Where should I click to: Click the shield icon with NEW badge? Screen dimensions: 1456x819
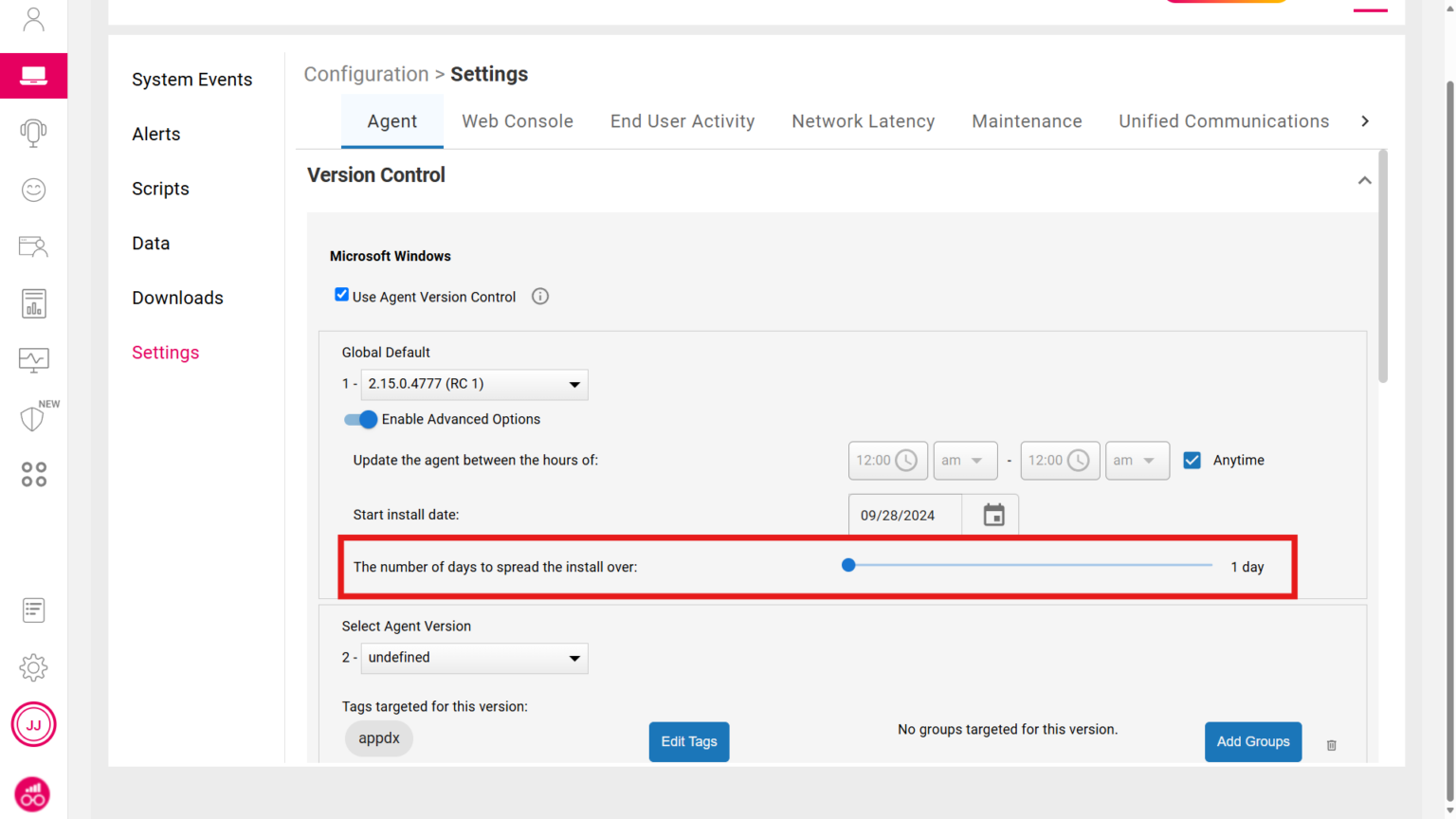34,417
